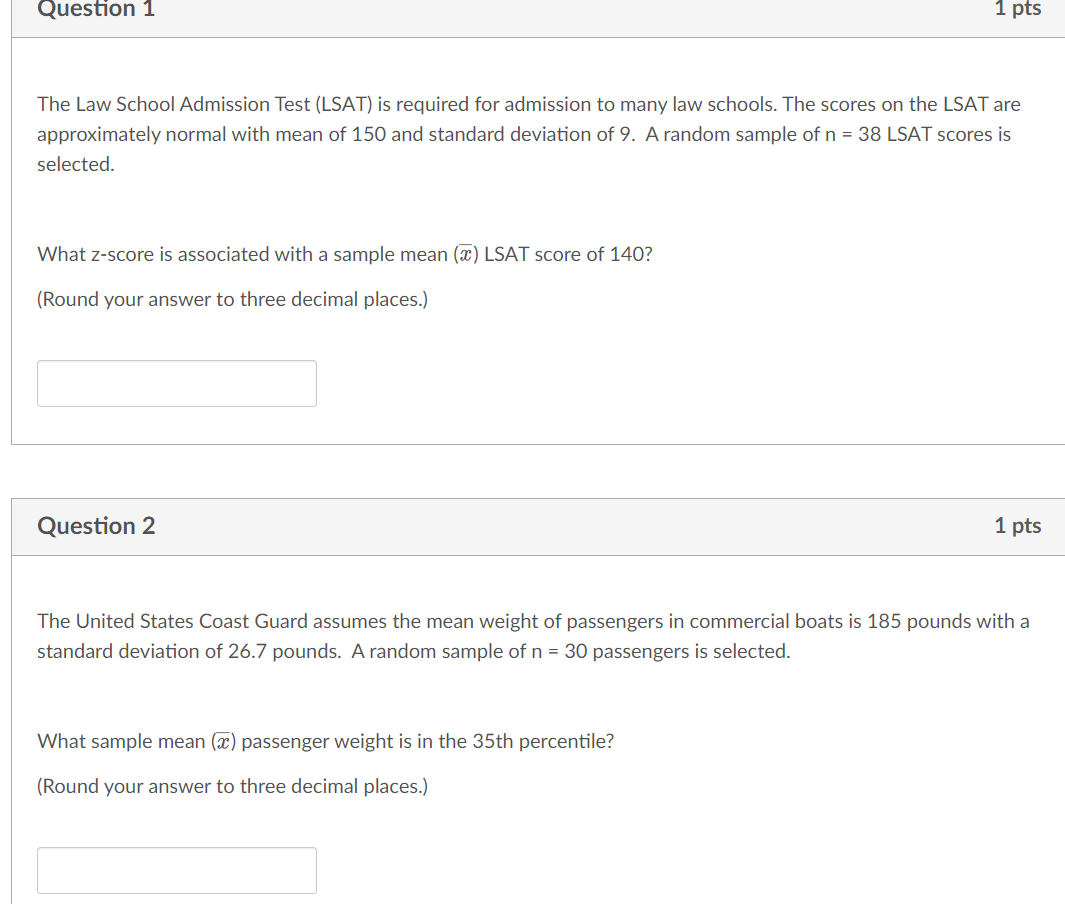1065x904 pixels.
Task: Click the rounding instruction under Question 1
Action: 232,299
